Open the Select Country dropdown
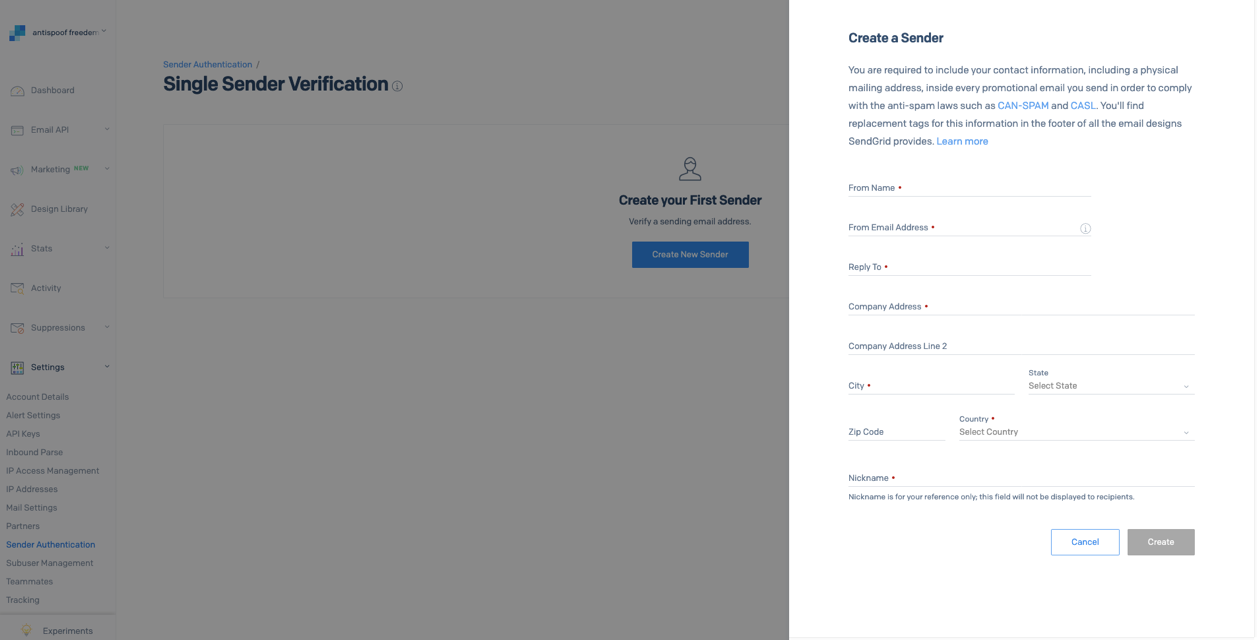Viewport: 1257px width, 640px height. click(x=1075, y=432)
